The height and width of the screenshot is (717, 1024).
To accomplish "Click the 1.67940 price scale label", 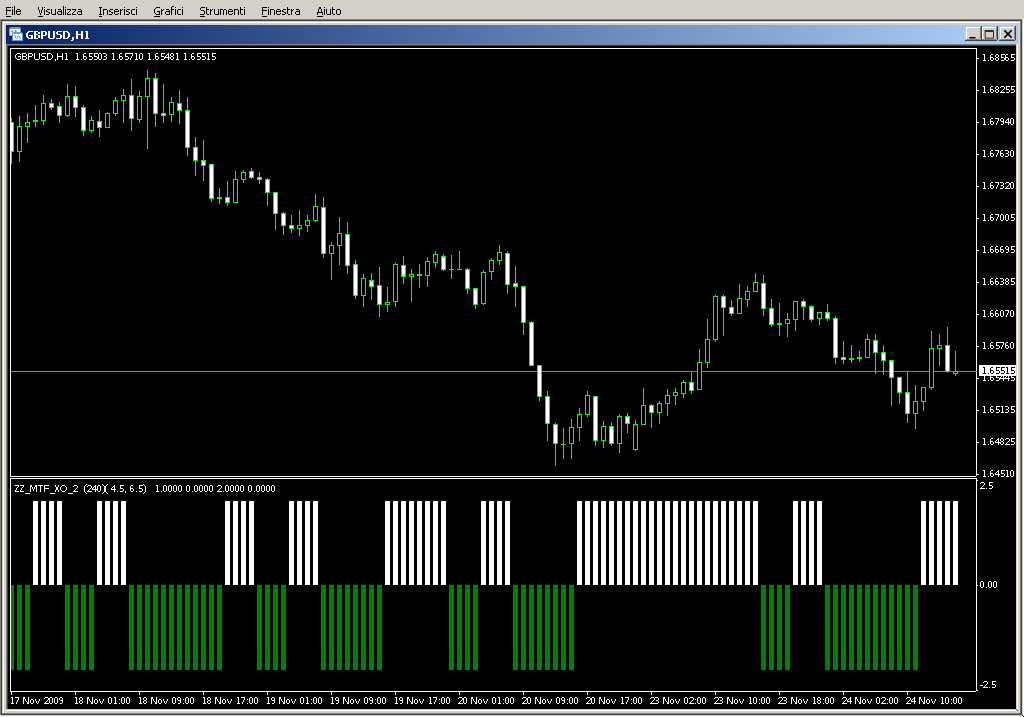I will 999,121.
